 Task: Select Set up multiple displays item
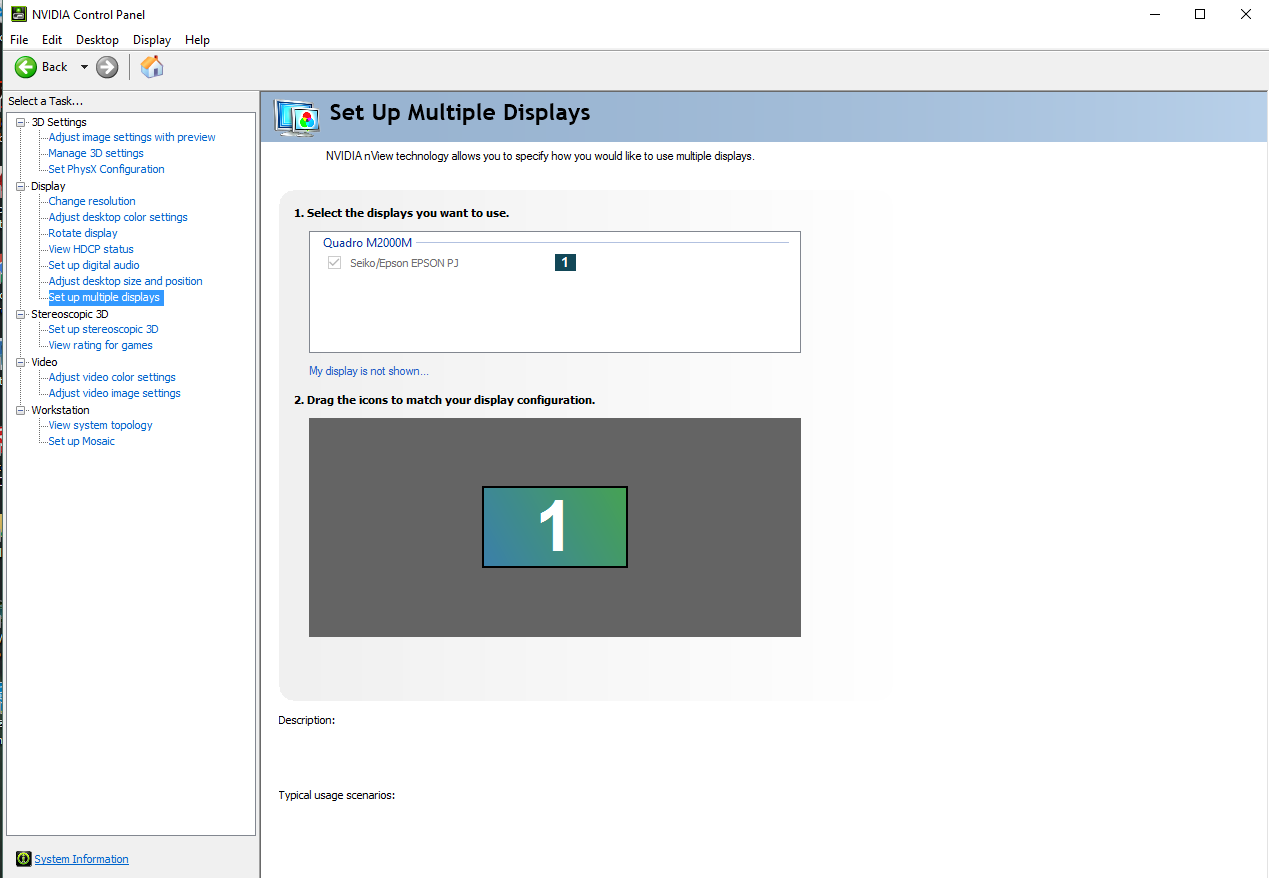click(x=104, y=297)
